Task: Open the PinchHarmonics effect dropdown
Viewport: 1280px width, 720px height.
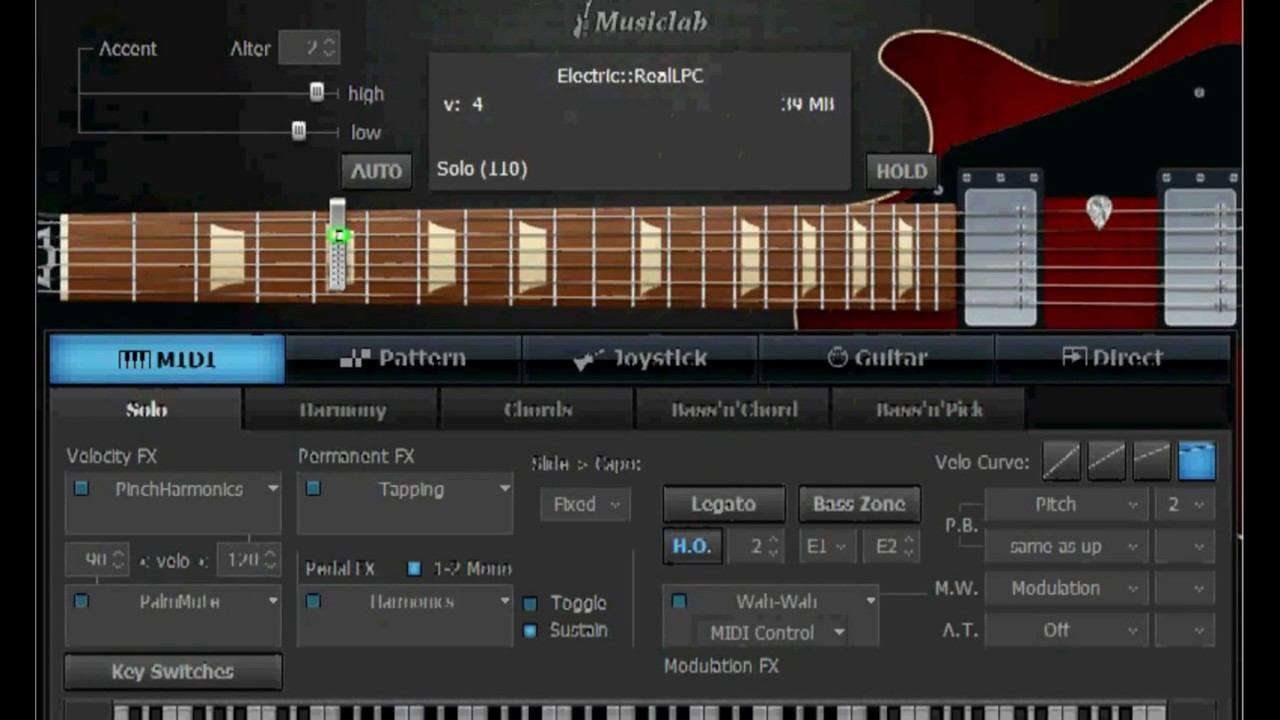Action: pyautogui.click(x=272, y=489)
